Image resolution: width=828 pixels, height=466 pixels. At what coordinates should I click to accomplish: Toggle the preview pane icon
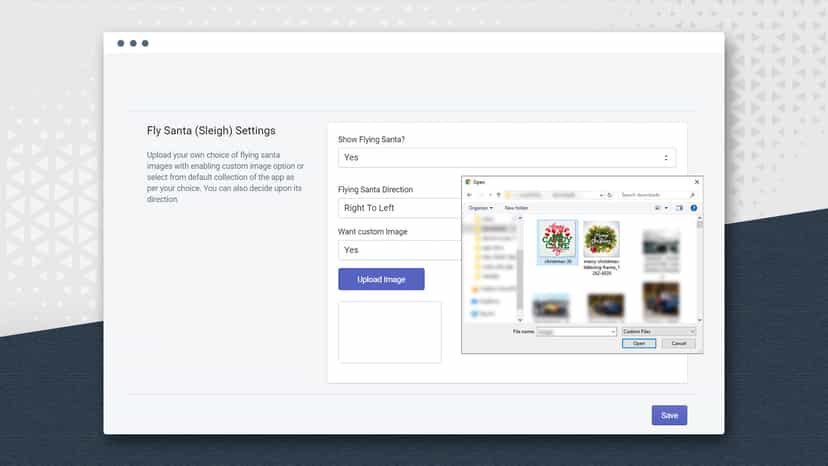(679, 208)
